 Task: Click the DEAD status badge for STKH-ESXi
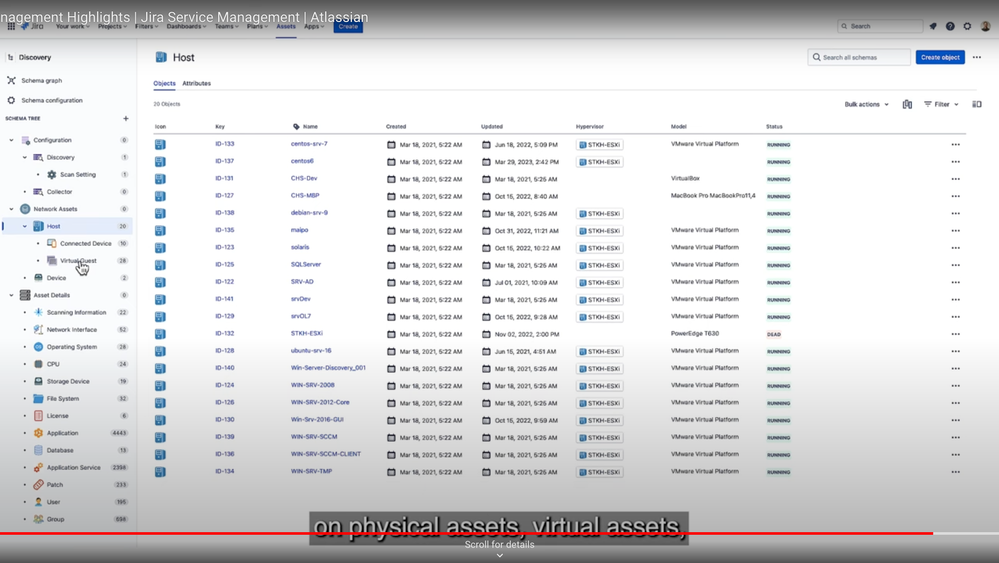(x=774, y=334)
